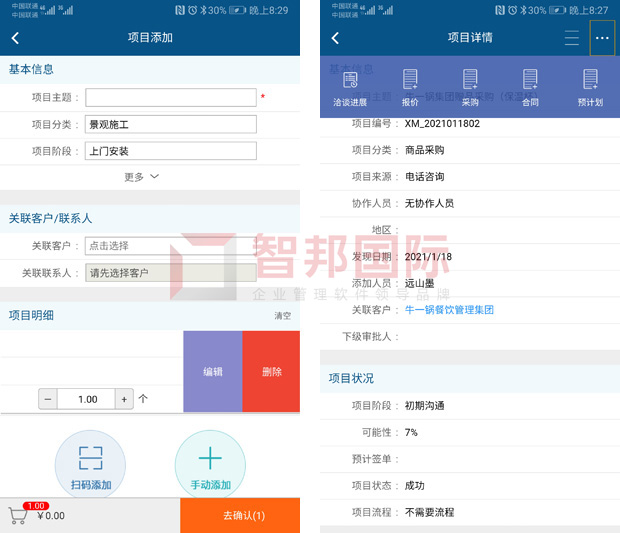Click the 远山墨 added-by value
Viewport: 620px width, 533px height.
tap(420, 283)
